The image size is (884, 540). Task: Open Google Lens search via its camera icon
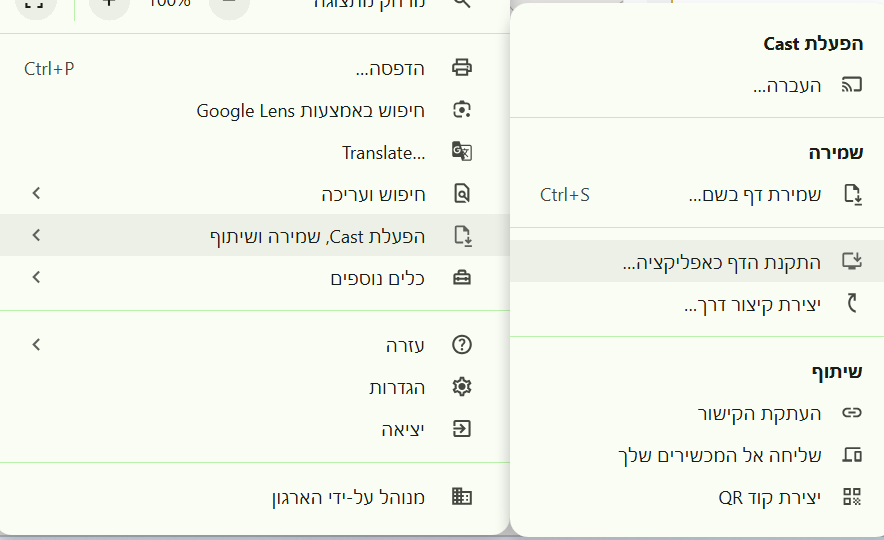[x=462, y=109]
